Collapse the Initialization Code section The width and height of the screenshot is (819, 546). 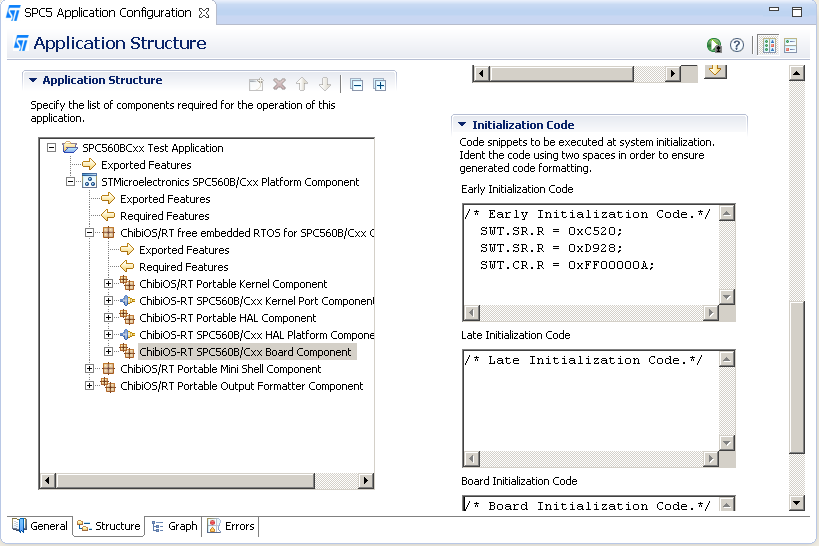(462, 124)
